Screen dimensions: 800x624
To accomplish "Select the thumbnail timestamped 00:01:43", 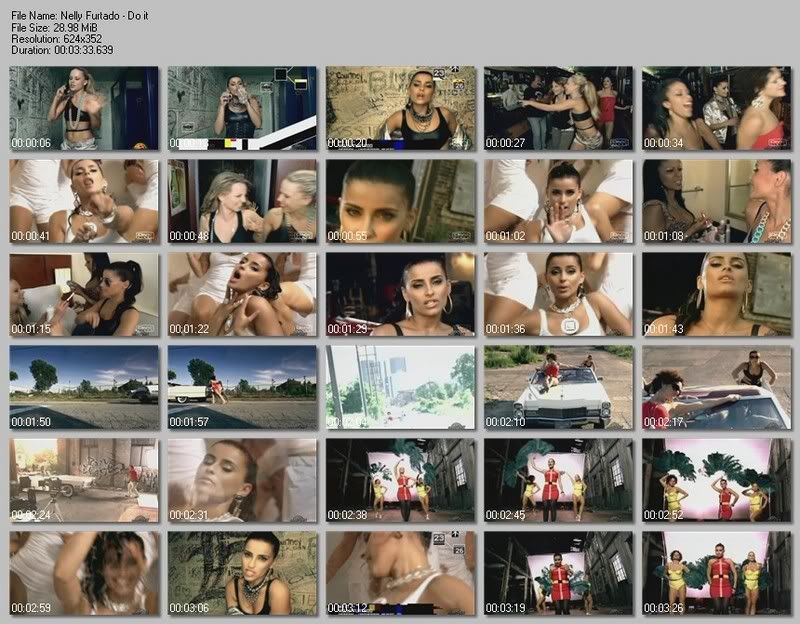I will click(x=717, y=294).
